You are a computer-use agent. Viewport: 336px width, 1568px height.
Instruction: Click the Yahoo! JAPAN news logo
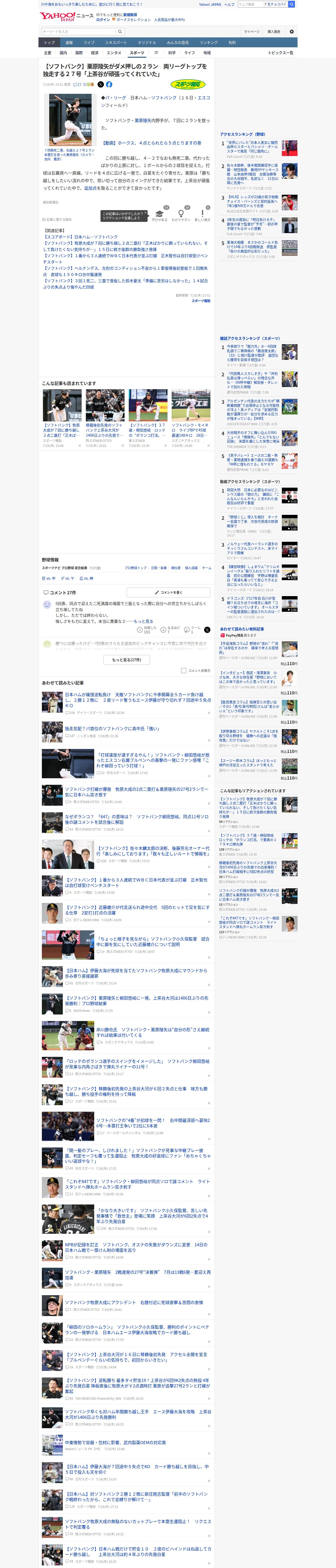(66, 16)
